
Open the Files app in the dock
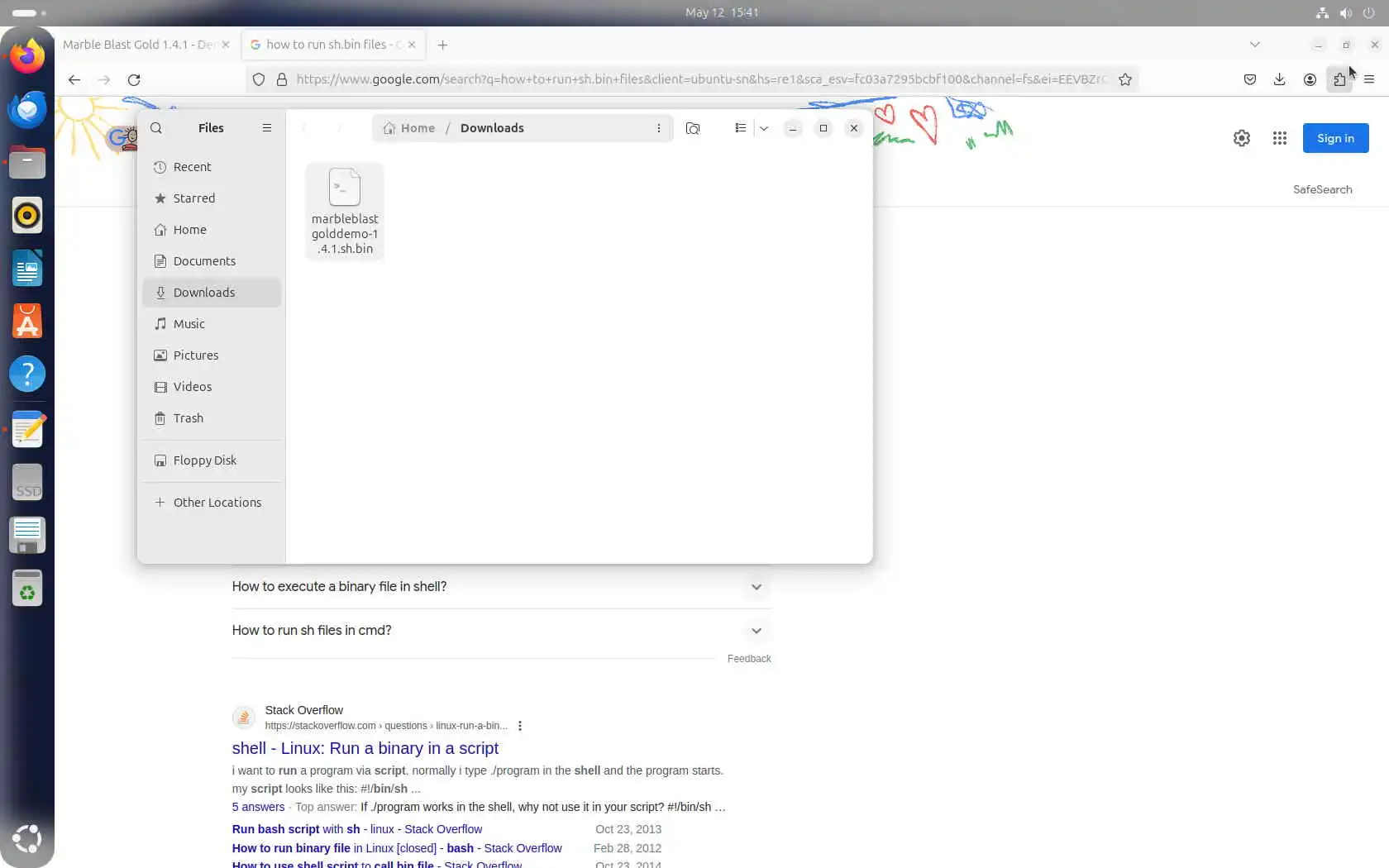pyautogui.click(x=27, y=162)
